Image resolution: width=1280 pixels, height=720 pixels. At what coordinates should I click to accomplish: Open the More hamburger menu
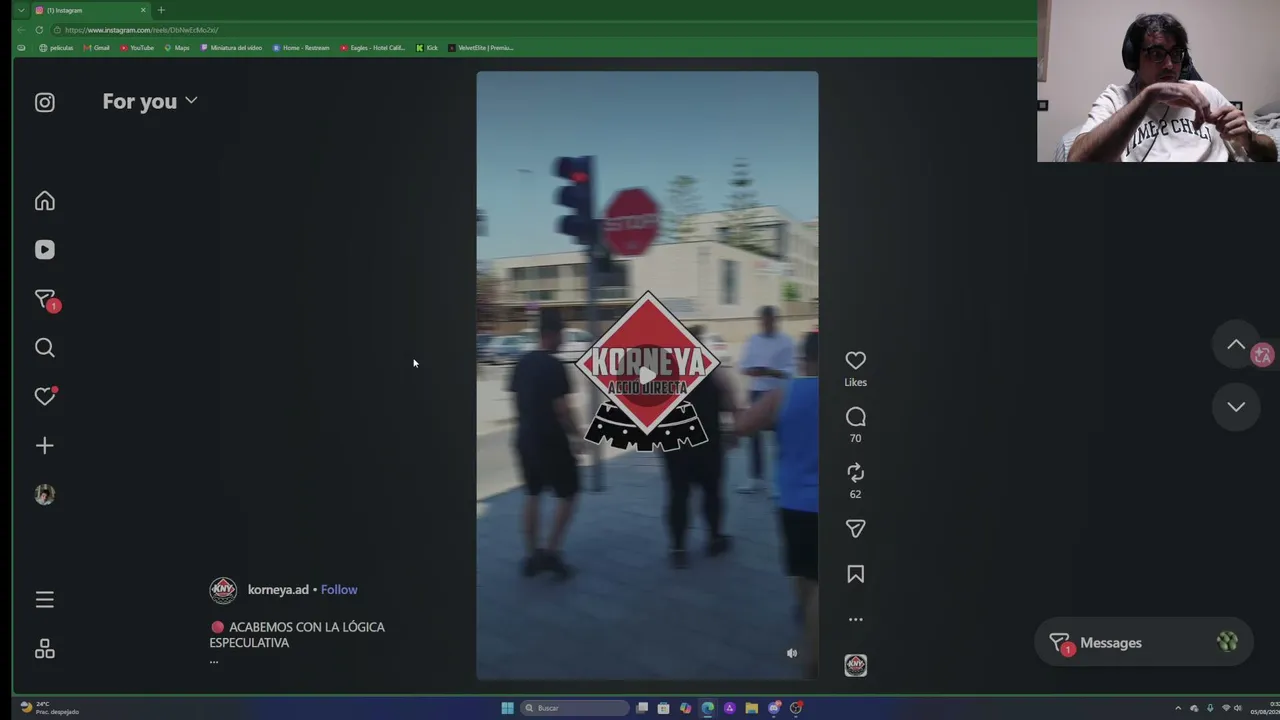45,600
